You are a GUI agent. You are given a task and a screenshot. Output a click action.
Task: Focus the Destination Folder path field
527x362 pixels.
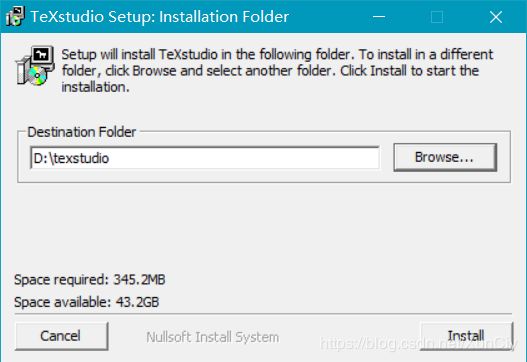tap(205, 158)
